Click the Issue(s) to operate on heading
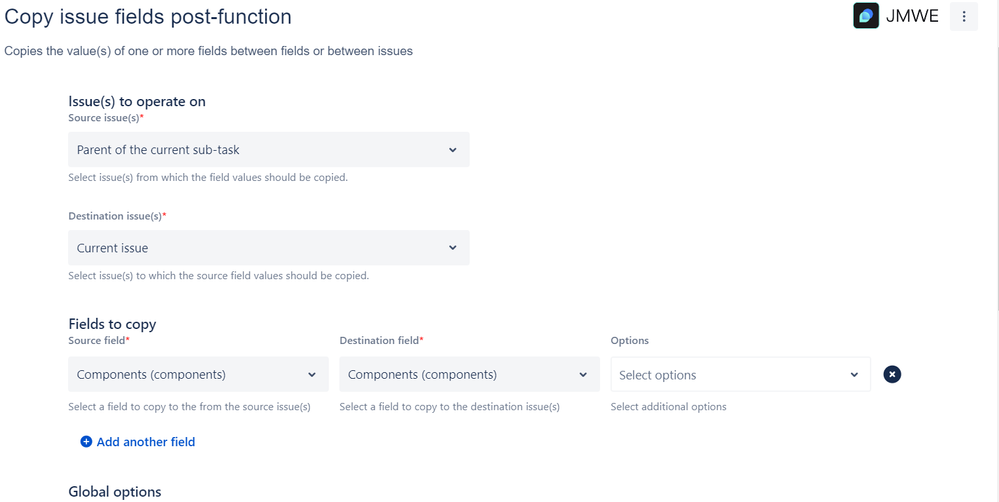This screenshot has width=999, height=502. [x=137, y=101]
